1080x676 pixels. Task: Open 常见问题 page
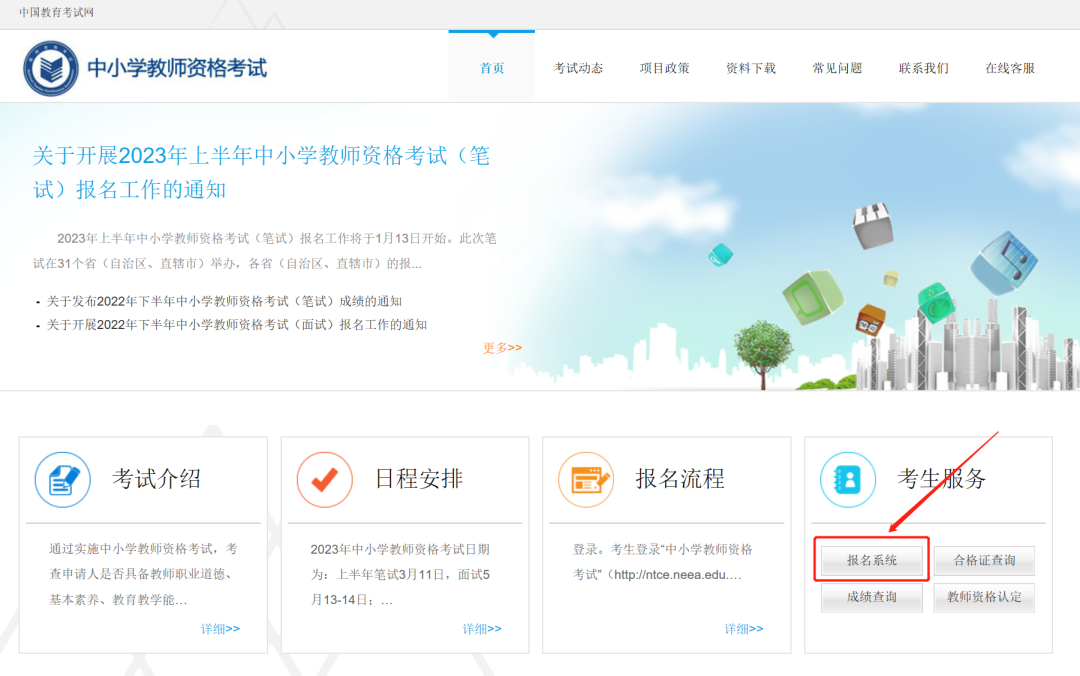837,67
